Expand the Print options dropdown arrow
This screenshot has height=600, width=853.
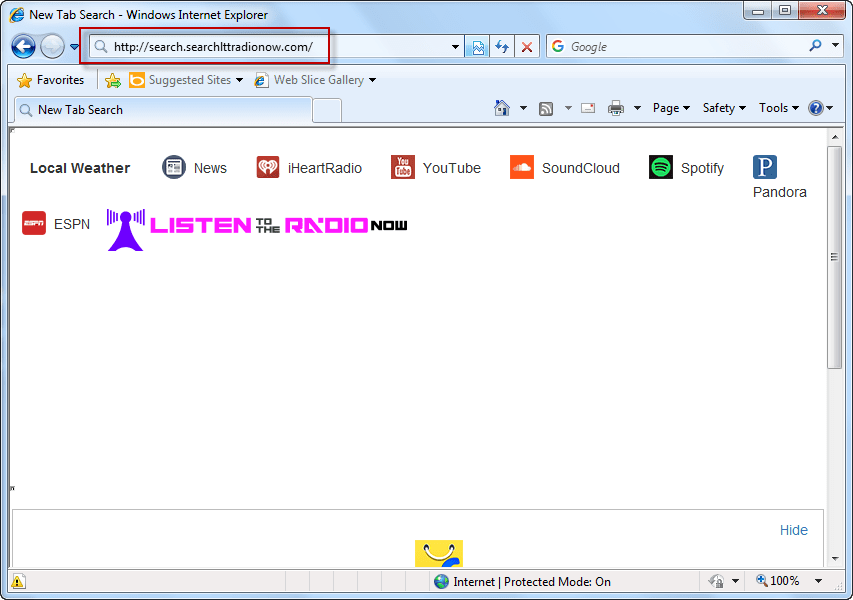(x=637, y=108)
